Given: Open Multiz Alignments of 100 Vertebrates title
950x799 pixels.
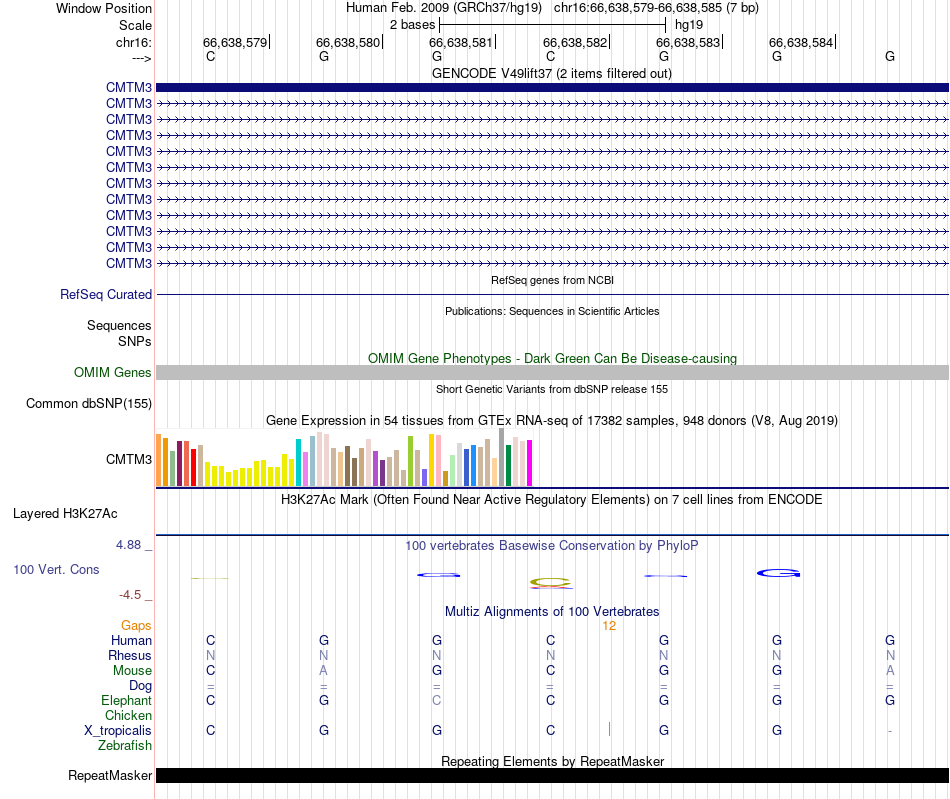Looking at the screenshot, I should pyautogui.click(x=552, y=612).
